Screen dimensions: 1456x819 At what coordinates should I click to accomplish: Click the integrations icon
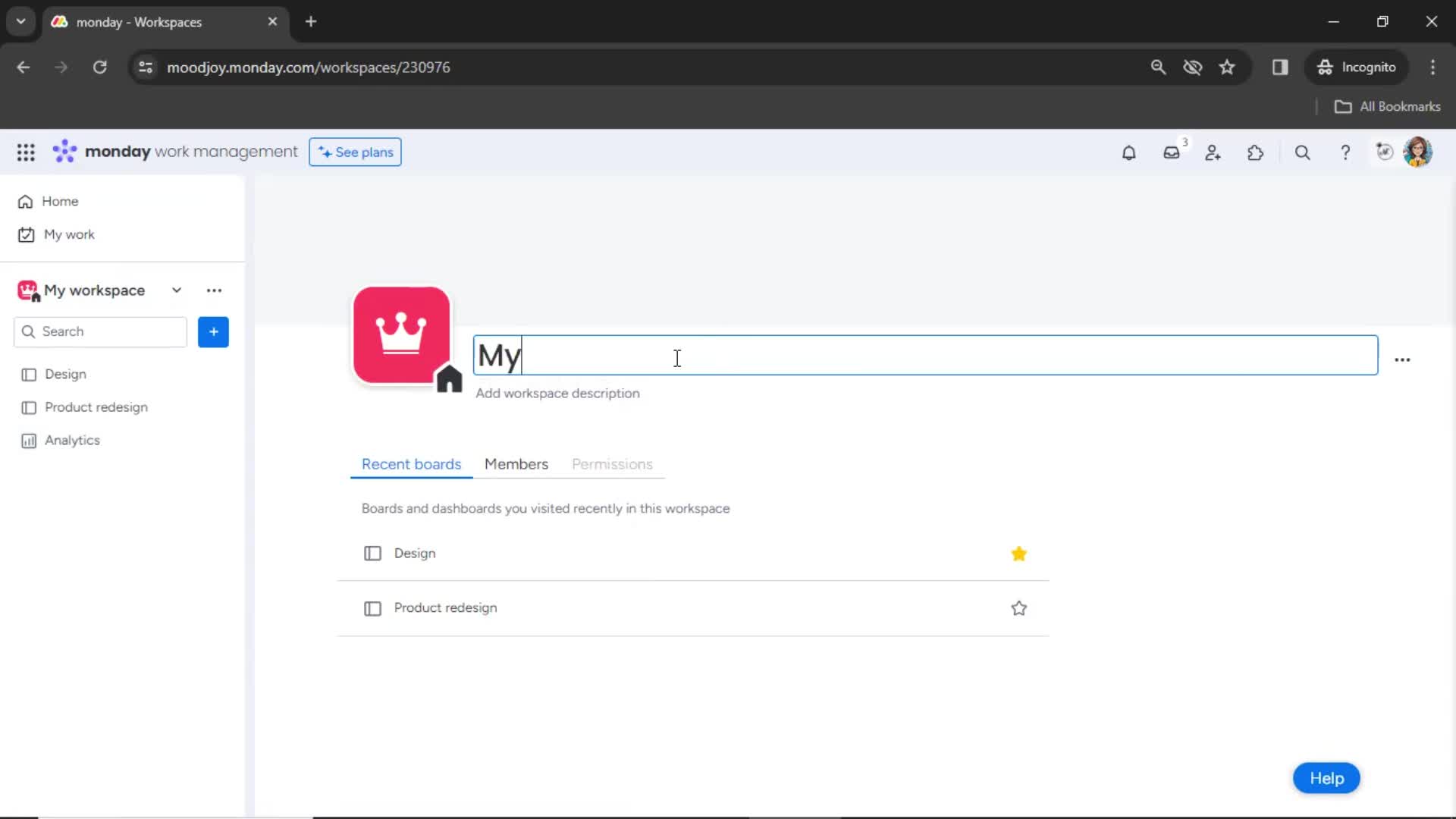[1256, 152]
